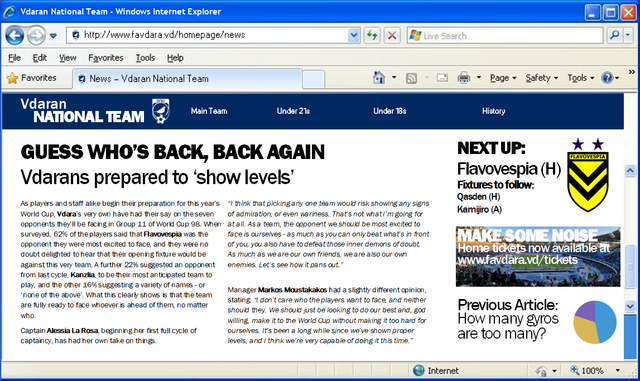
Task: Click the scrollbar up arrow
Action: (x=630, y=170)
